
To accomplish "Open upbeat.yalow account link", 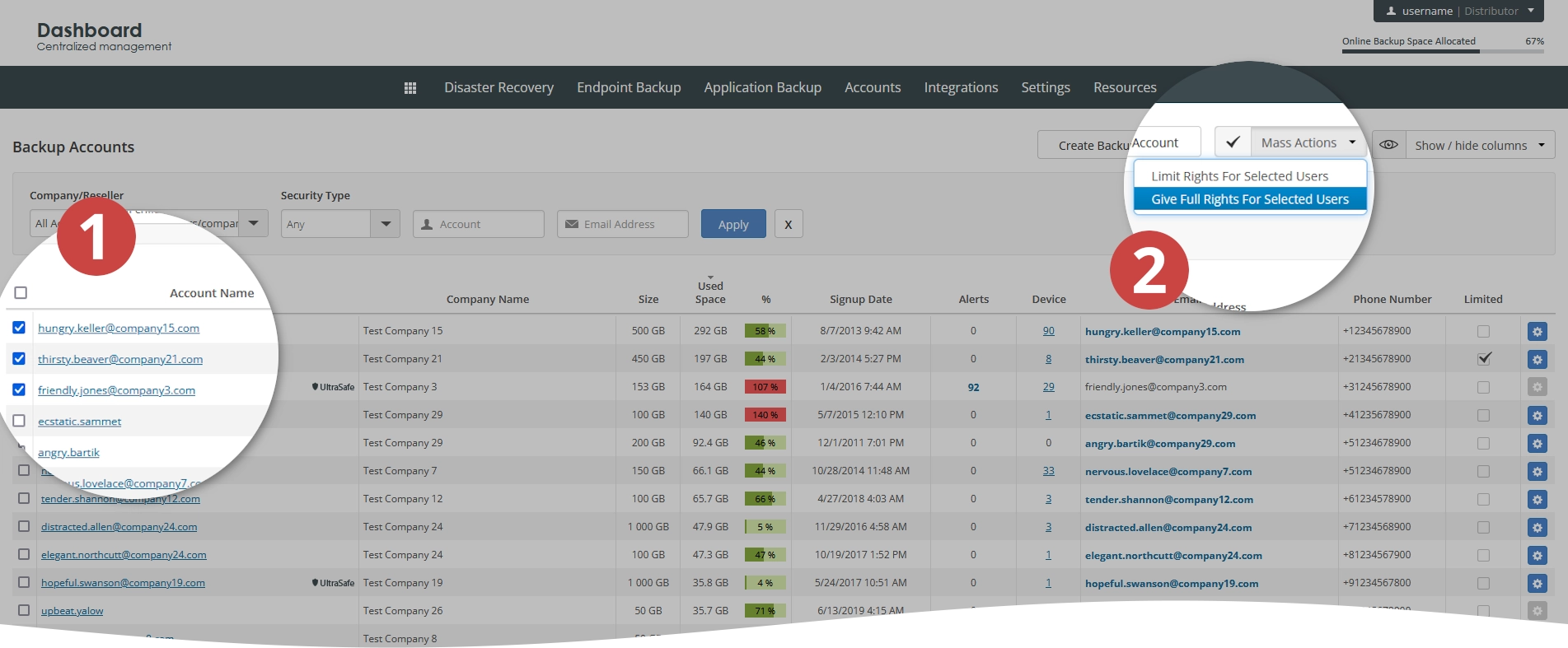I will 72,611.
